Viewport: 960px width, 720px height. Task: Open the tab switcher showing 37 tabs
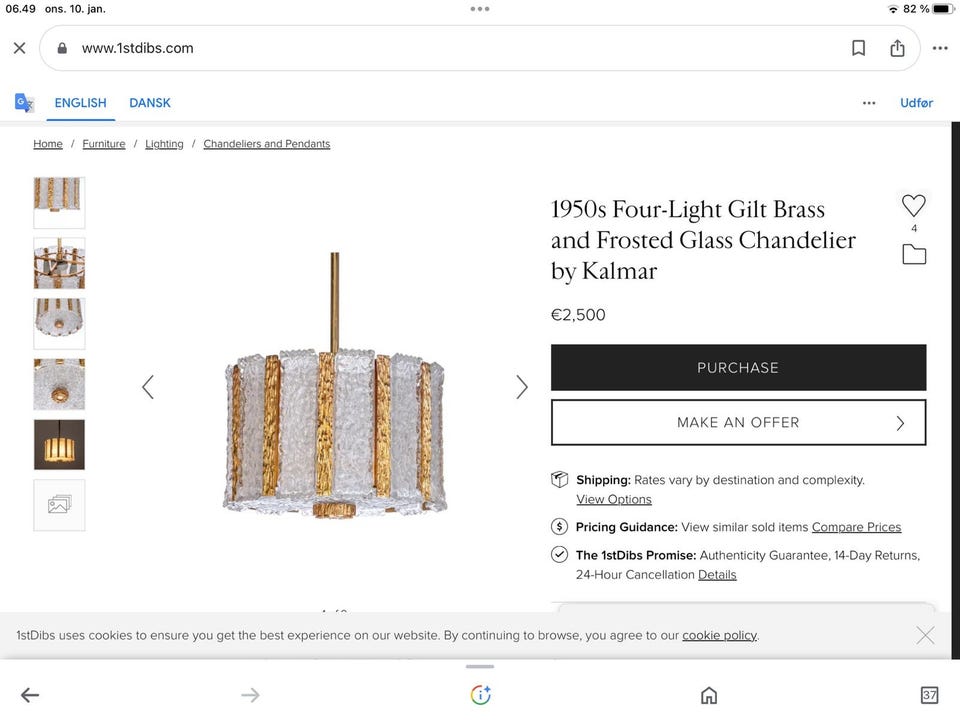click(929, 695)
